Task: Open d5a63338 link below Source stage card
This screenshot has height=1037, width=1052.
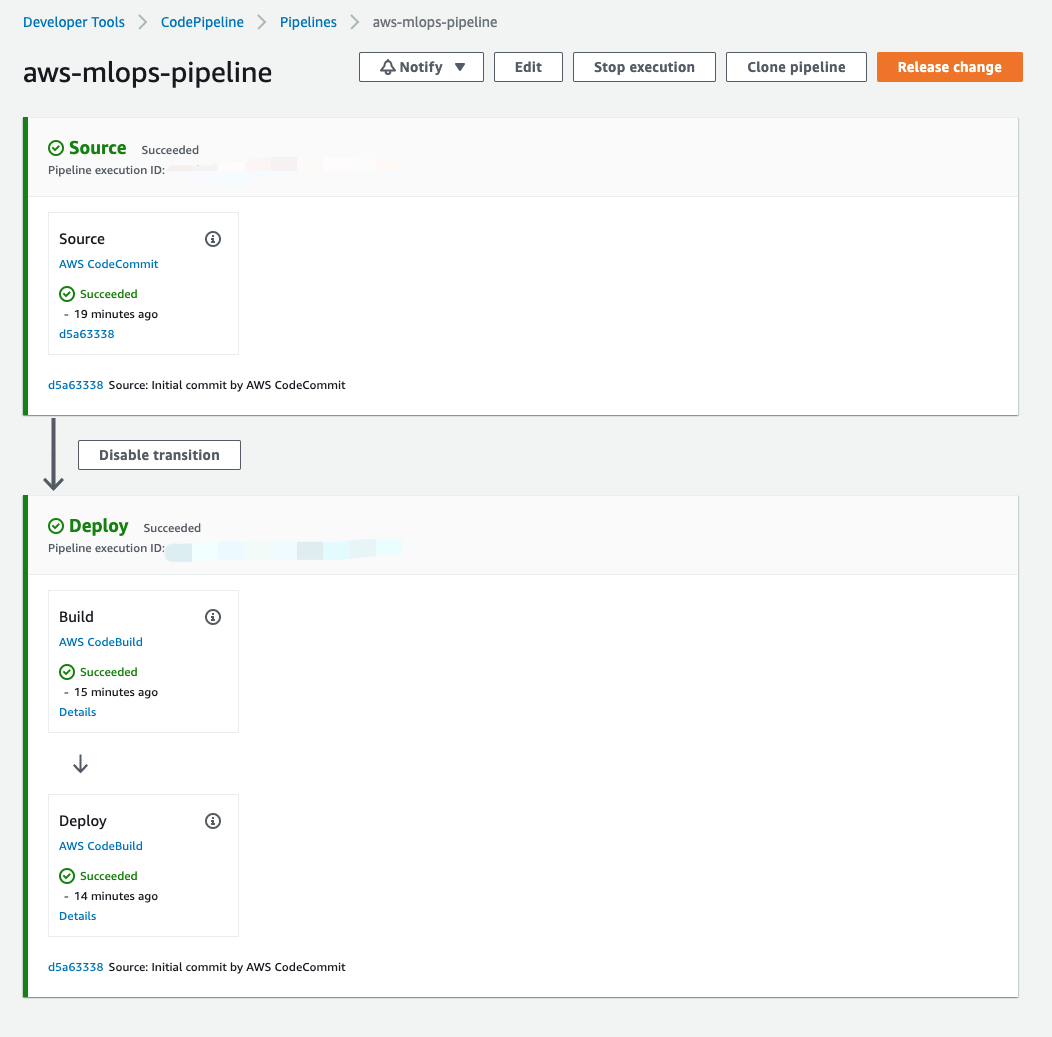Action: click(76, 385)
